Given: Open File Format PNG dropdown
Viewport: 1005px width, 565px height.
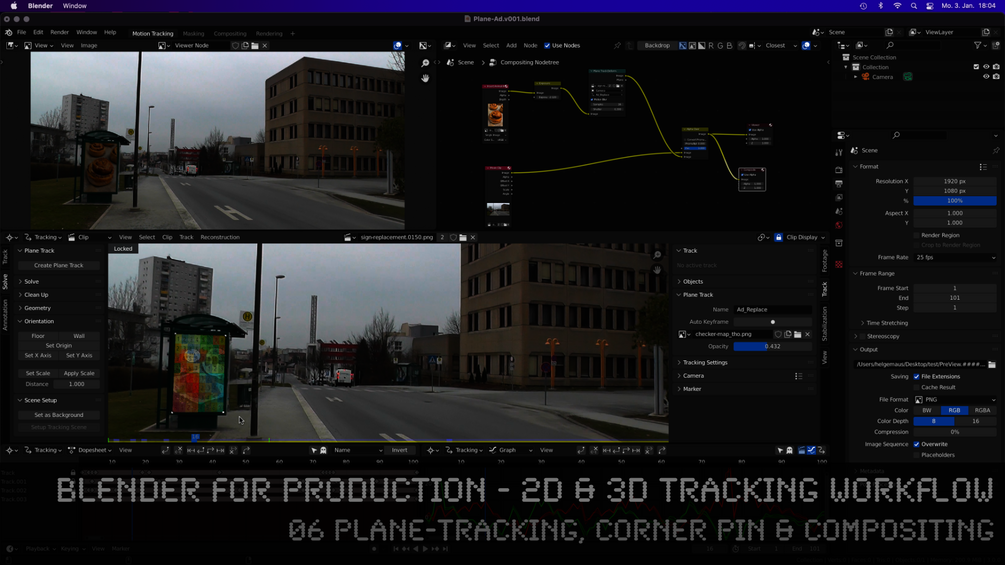Looking at the screenshot, I should click(955, 399).
